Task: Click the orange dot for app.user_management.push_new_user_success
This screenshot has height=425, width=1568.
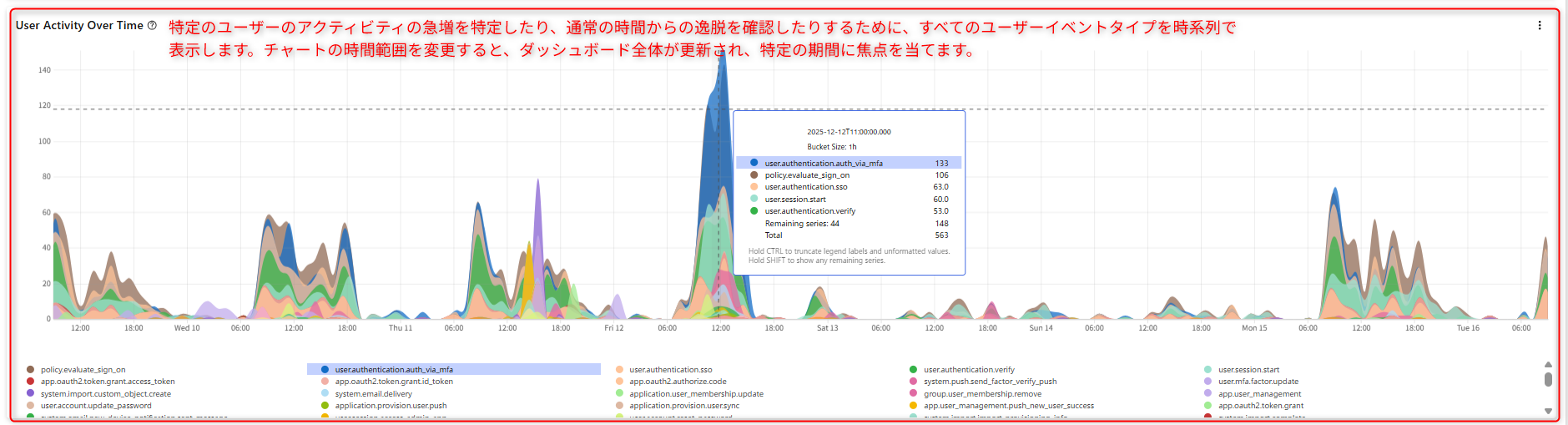Action: pyautogui.click(x=913, y=406)
